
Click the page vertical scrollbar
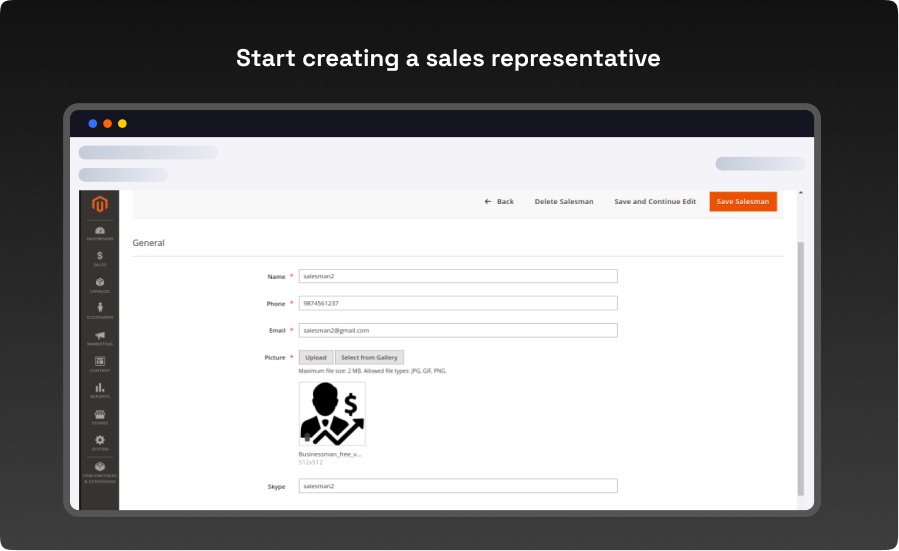[x=800, y=369]
